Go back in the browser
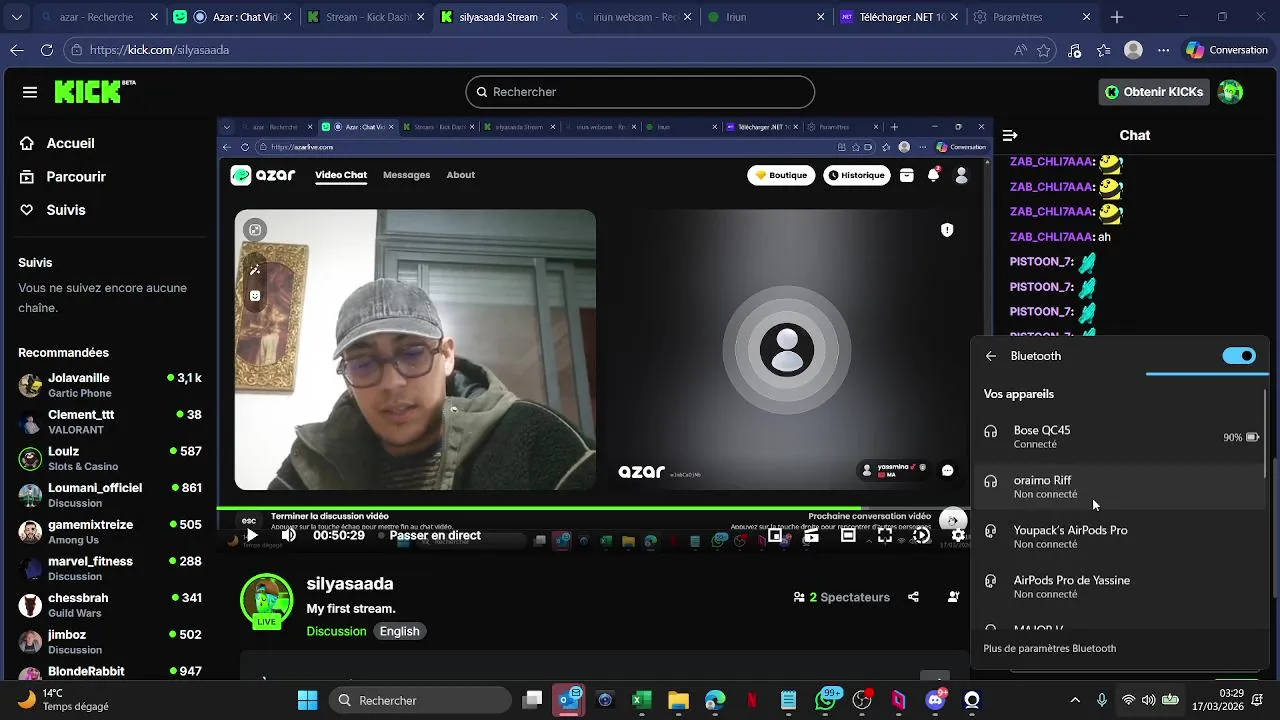1280x720 pixels. tap(17, 50)
